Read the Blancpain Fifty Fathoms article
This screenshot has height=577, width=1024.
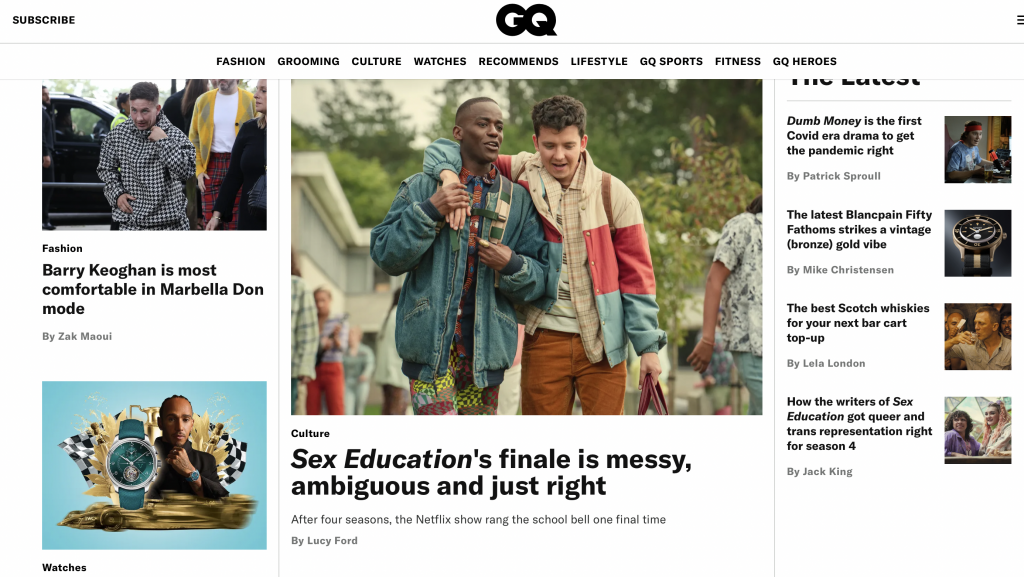click(859, 229)
